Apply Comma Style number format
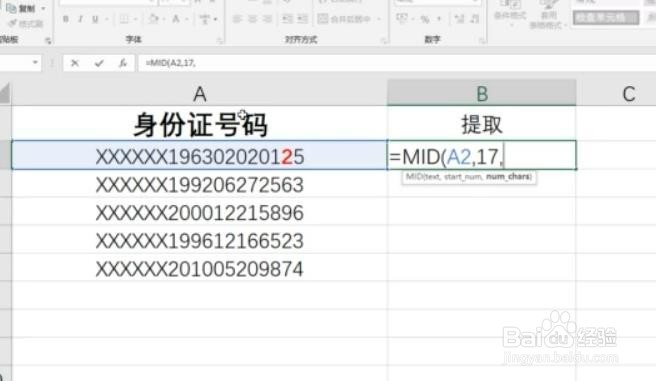This screenshot has width=656, height=381. (439, 19)
